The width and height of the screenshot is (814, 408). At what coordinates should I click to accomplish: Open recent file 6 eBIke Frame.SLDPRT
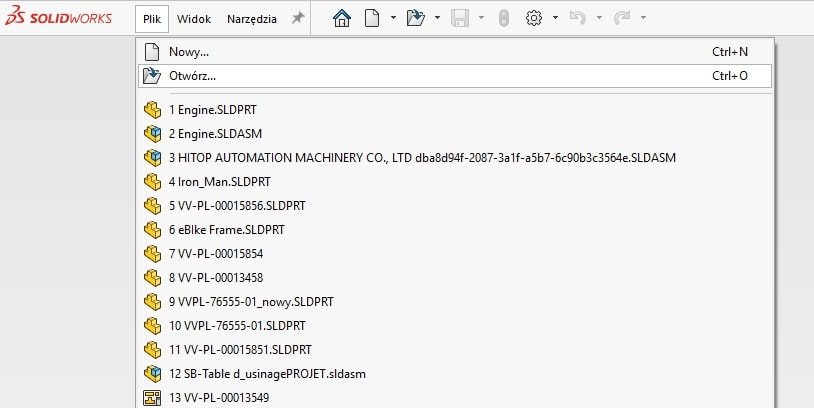455,229
